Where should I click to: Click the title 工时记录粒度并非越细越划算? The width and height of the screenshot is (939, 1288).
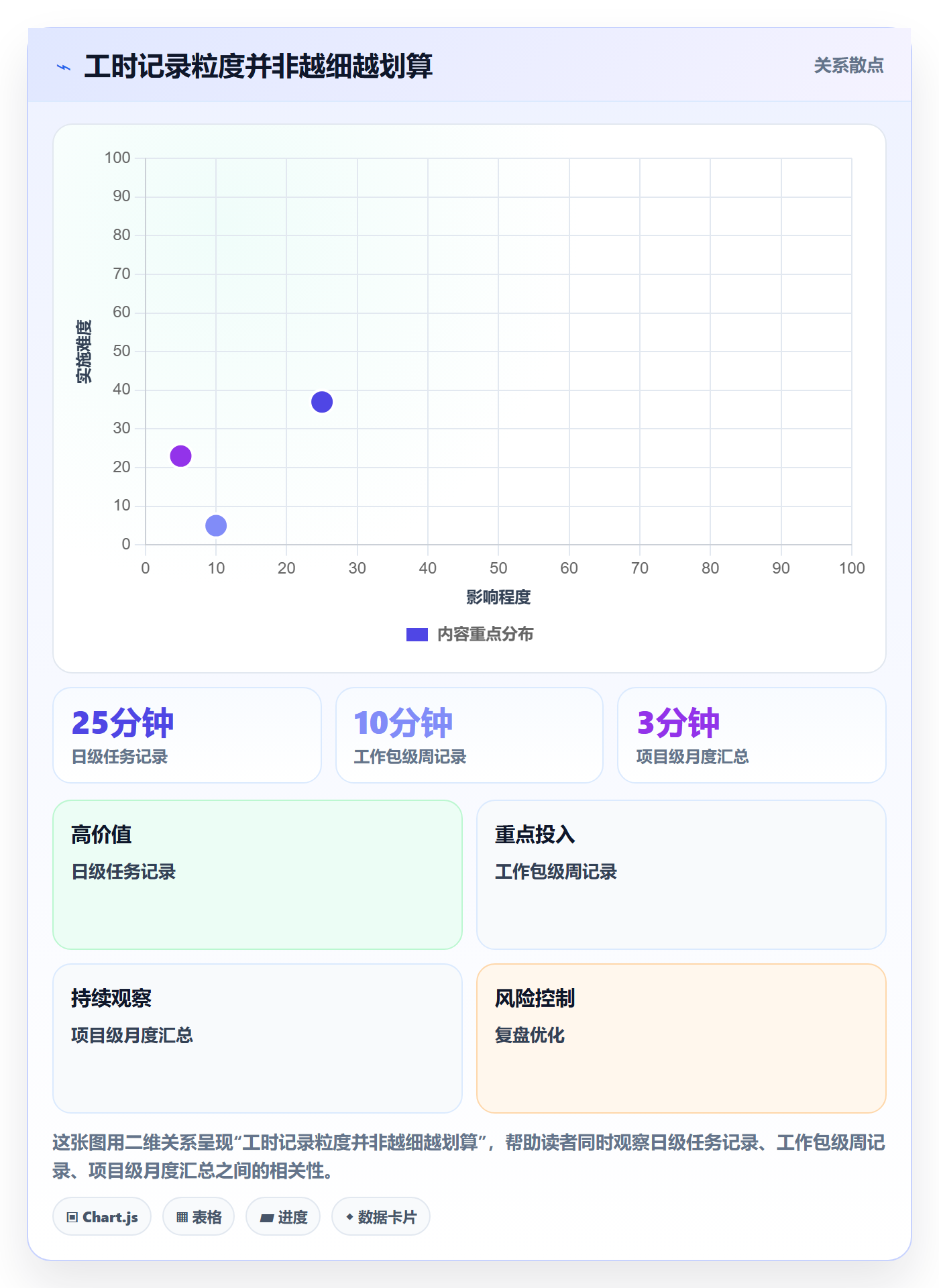pos(258,66)
